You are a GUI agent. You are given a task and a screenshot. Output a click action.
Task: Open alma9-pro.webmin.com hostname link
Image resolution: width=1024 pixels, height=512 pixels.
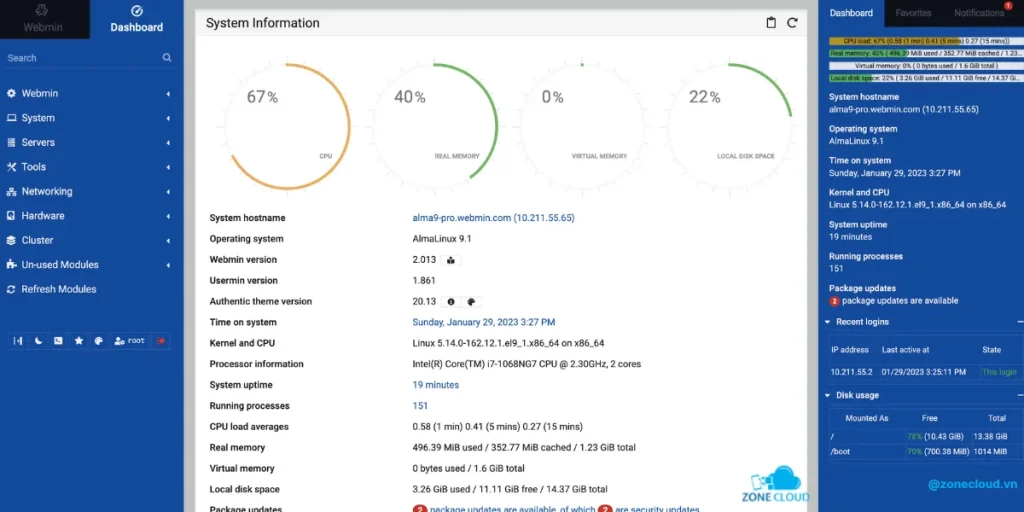[x=493, y=218]
